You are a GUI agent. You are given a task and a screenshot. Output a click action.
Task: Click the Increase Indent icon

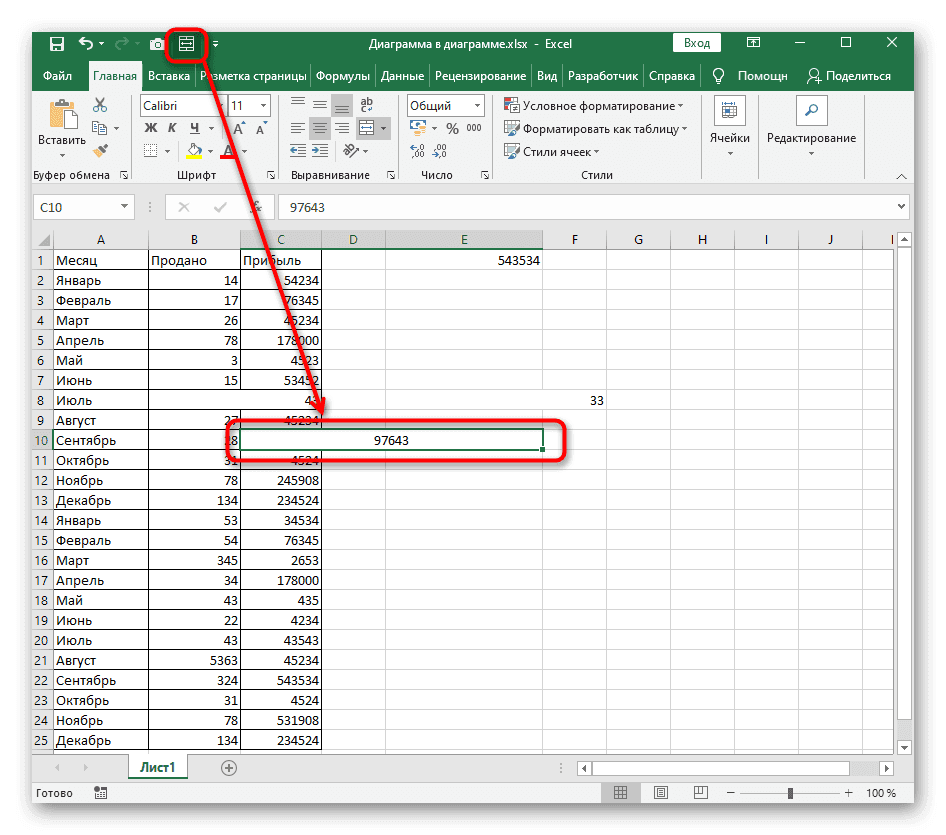(320, 151)
